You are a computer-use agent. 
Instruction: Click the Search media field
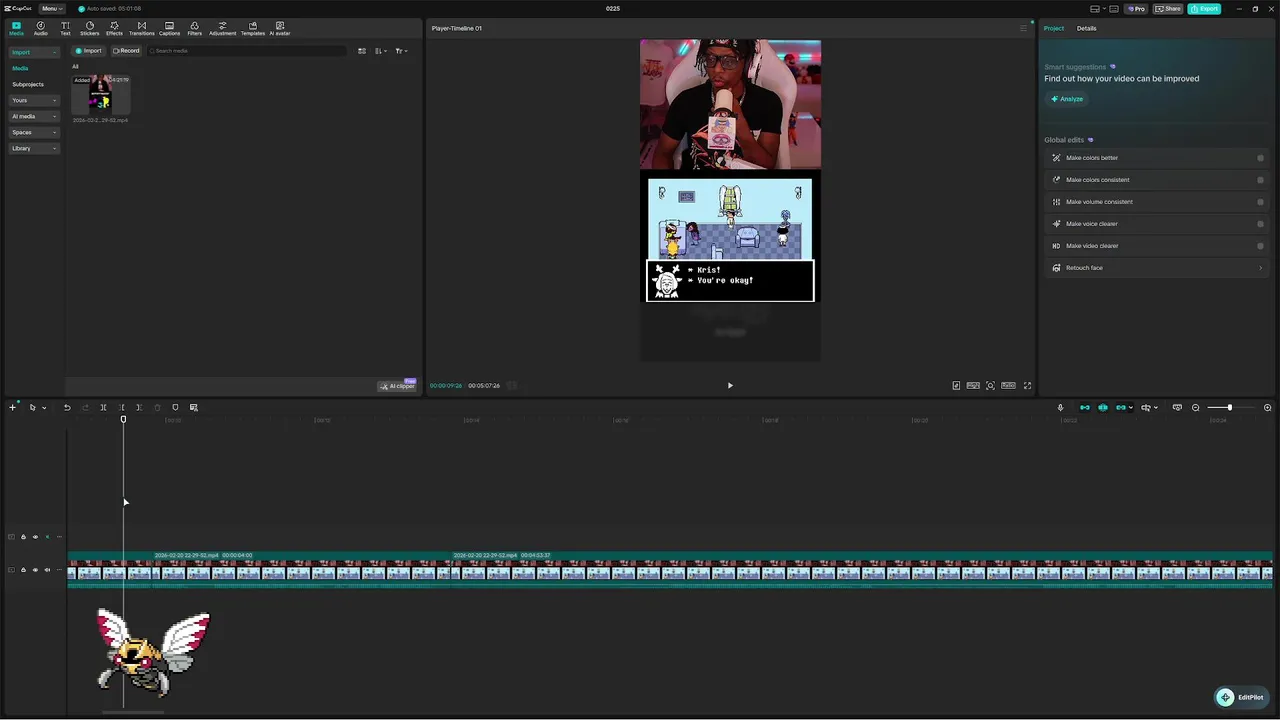coord(245,51)
